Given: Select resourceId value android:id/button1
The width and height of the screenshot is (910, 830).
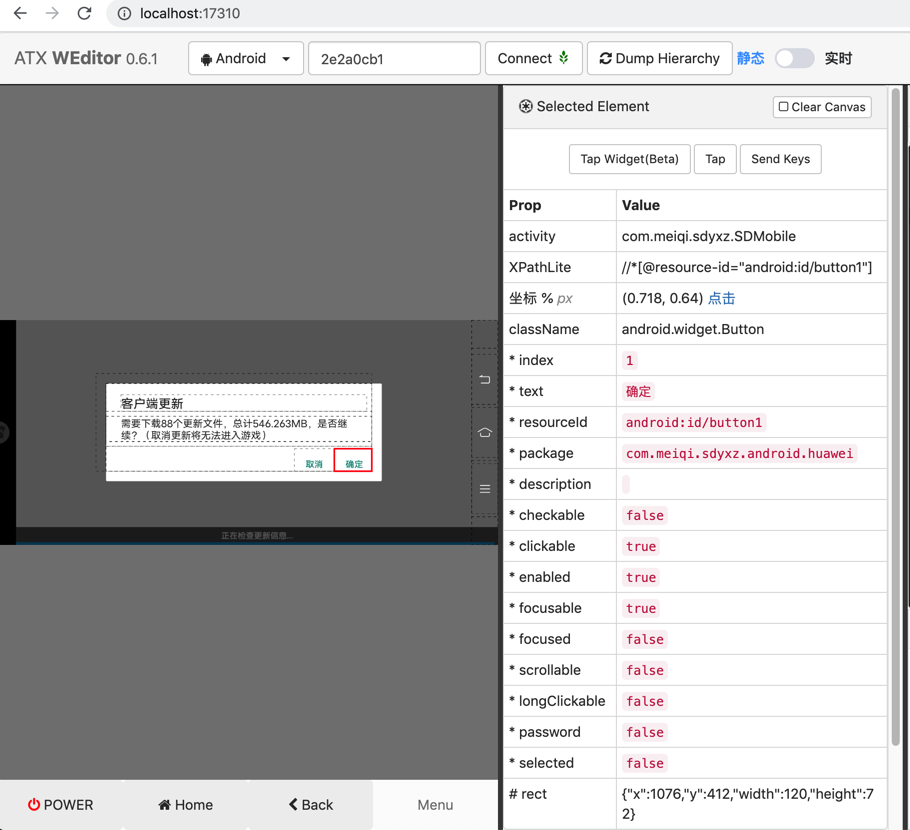Looking at the screenshot, I should (x=694, y=422).
